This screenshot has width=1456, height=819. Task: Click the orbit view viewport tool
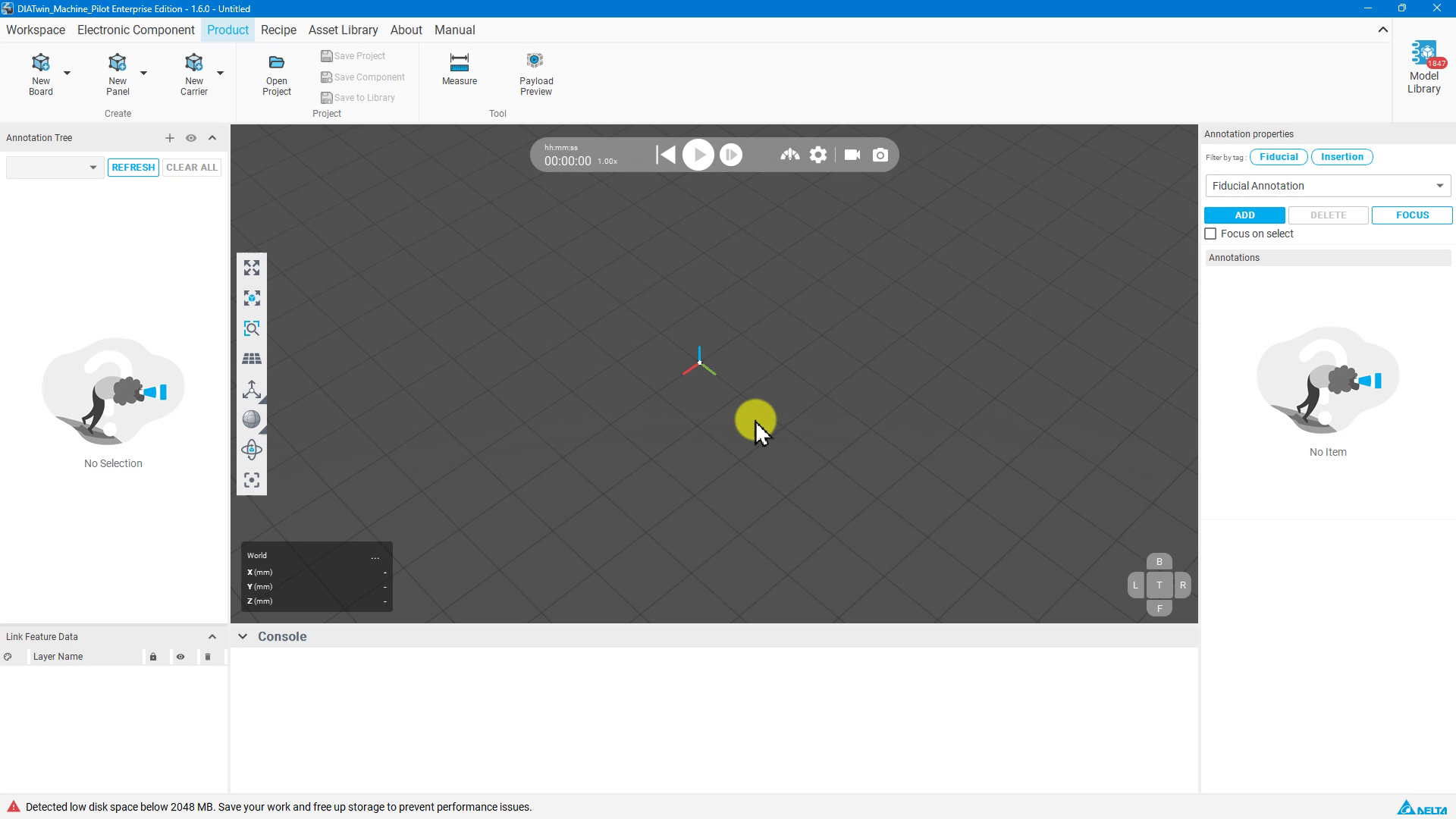pos(252,450)
